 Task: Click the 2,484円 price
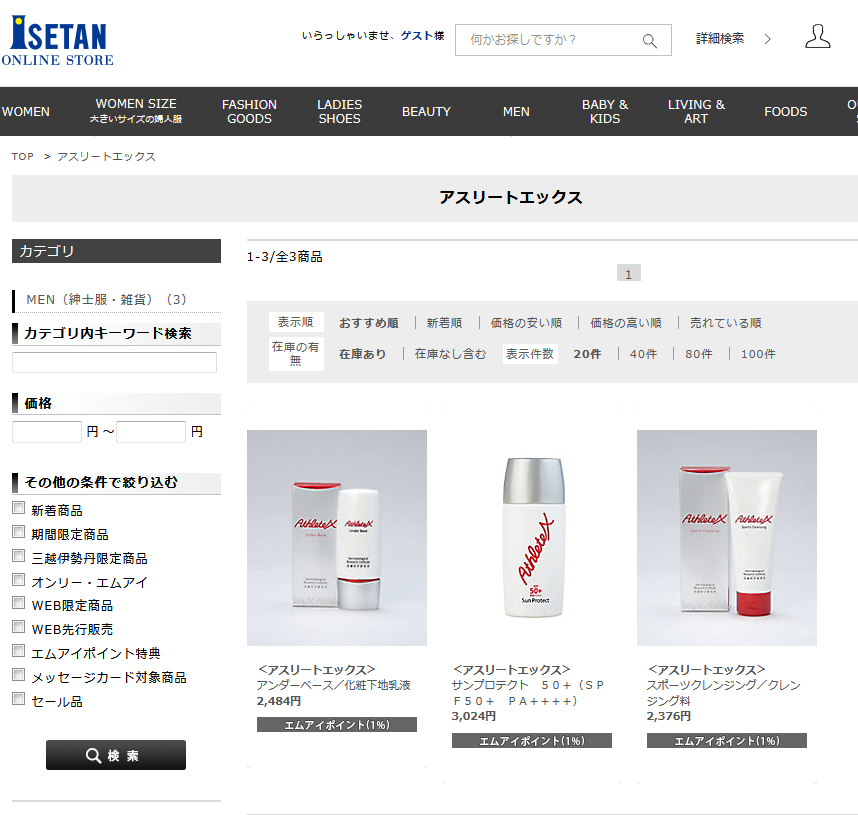tap(279, 701)
